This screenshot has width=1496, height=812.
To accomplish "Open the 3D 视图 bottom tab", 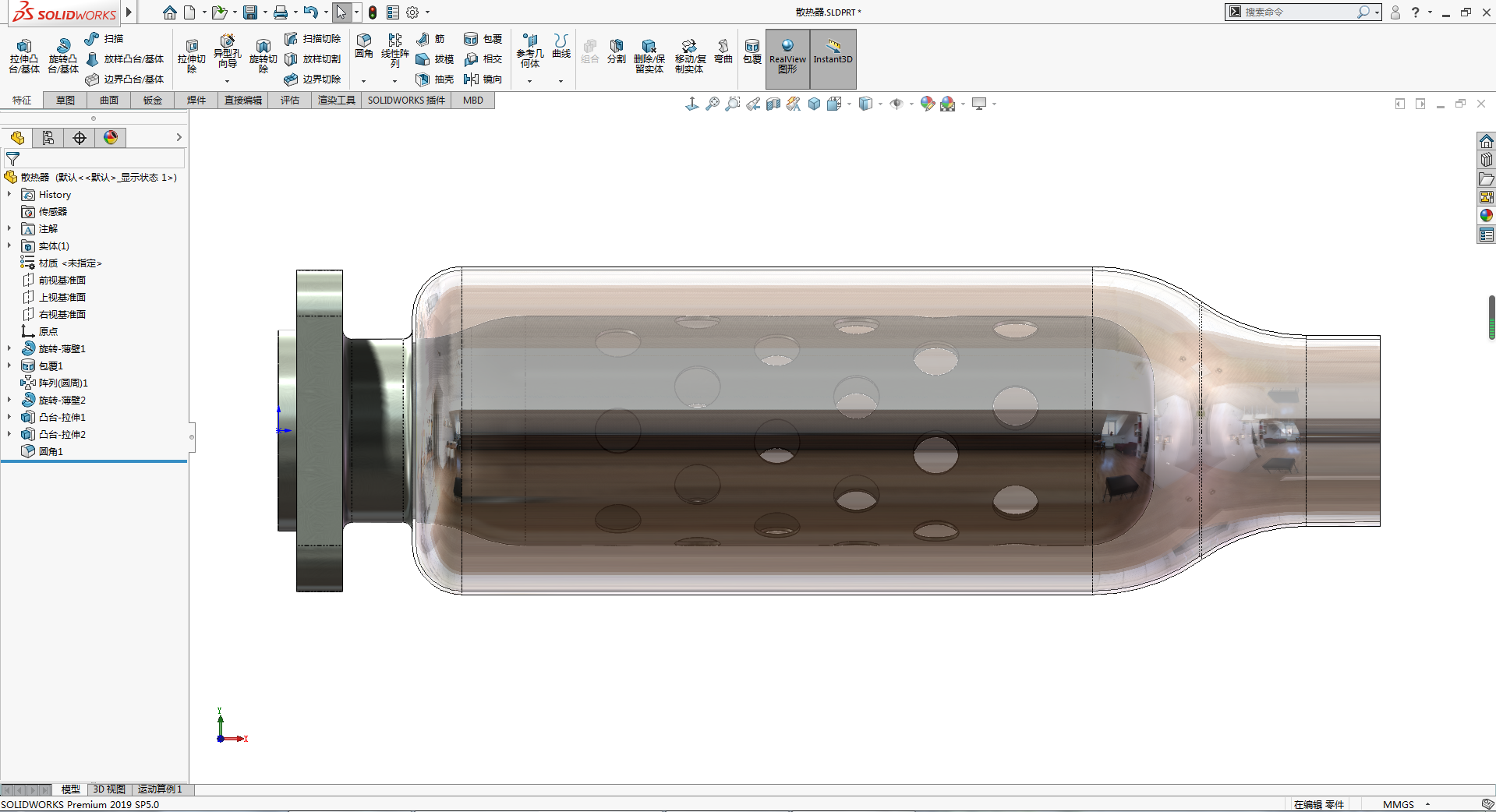I will tap(109, 789).
